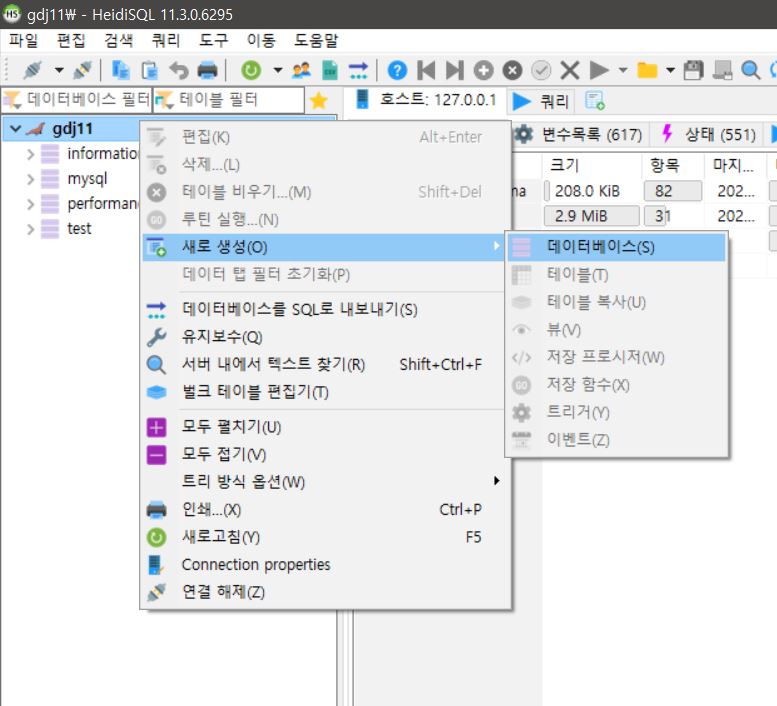Click the post changes checkmark icon
This screenshot has width=777, height=706.
tap(541, 70)
